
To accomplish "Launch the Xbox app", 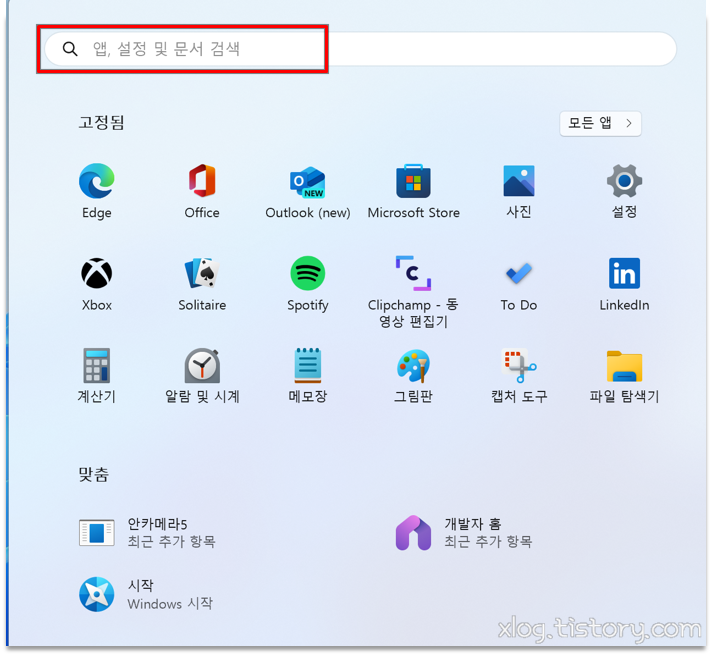I will pyautogui.click(x=97, y=273).
